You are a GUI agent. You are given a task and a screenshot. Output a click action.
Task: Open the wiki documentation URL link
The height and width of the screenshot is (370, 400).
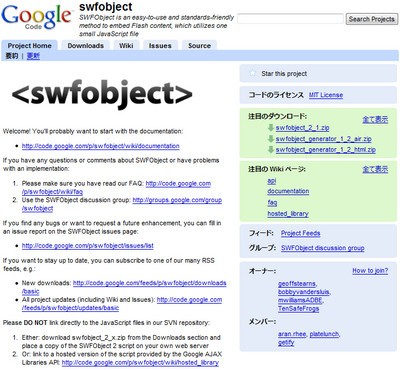101,146
